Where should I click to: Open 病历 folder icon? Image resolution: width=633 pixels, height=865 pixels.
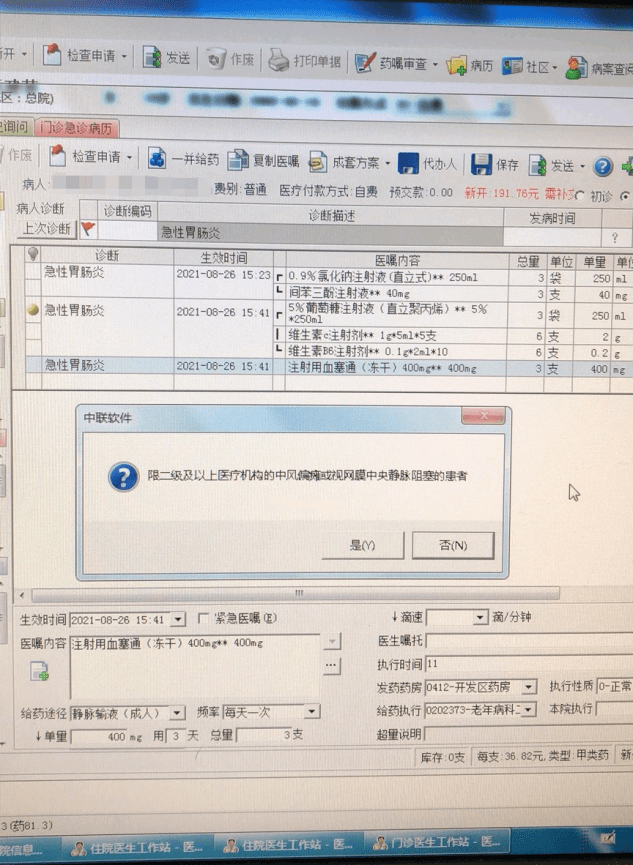456,65
